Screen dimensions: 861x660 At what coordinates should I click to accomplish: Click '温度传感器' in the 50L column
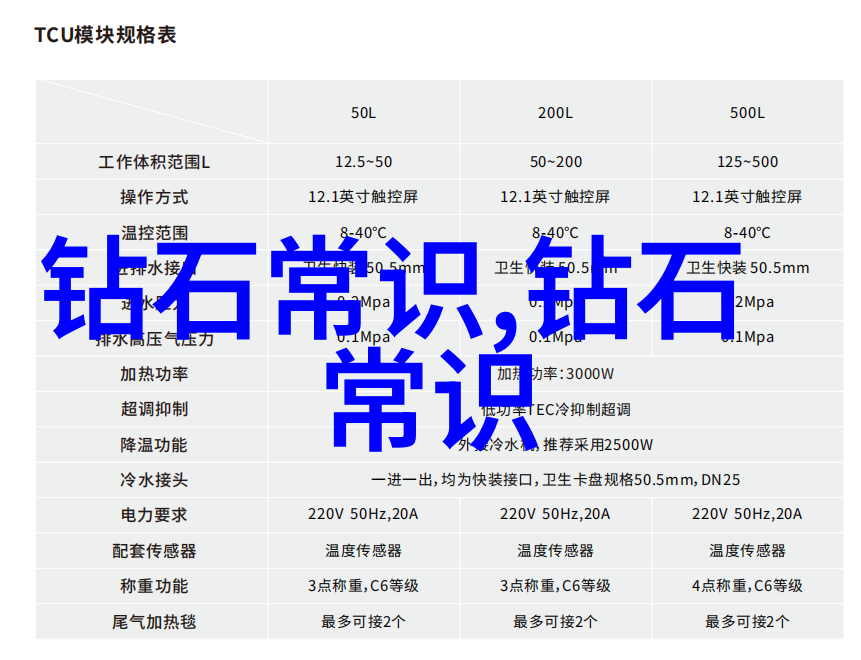pos(363,551)
